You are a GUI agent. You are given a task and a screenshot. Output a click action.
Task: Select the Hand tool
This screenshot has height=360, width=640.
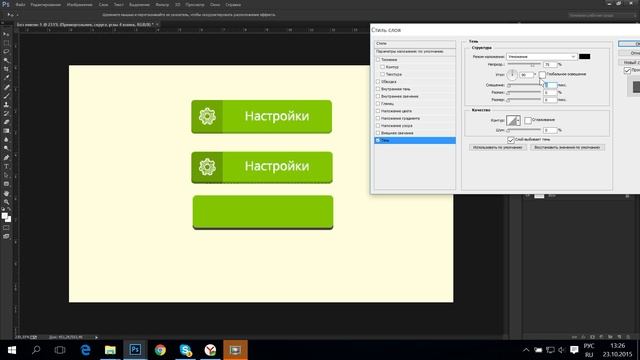point(6,193)
